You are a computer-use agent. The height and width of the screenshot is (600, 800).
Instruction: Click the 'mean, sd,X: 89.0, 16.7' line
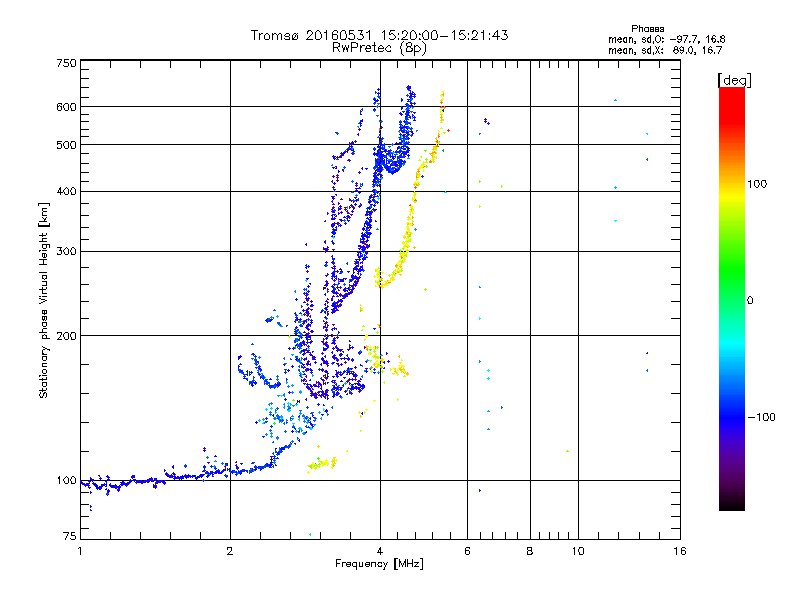pos(665,50)
